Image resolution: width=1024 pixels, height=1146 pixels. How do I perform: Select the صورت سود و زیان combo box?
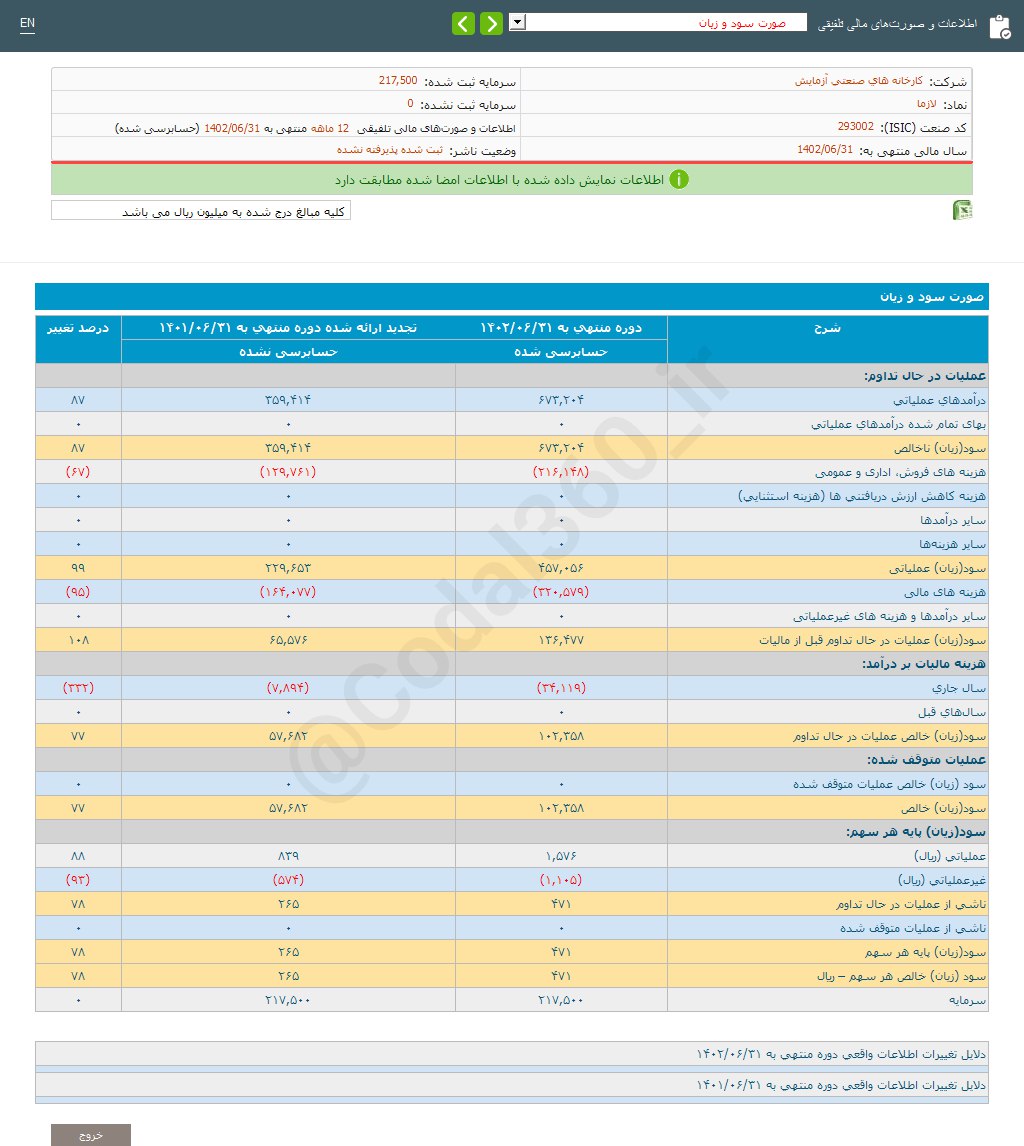pos(660,22)
